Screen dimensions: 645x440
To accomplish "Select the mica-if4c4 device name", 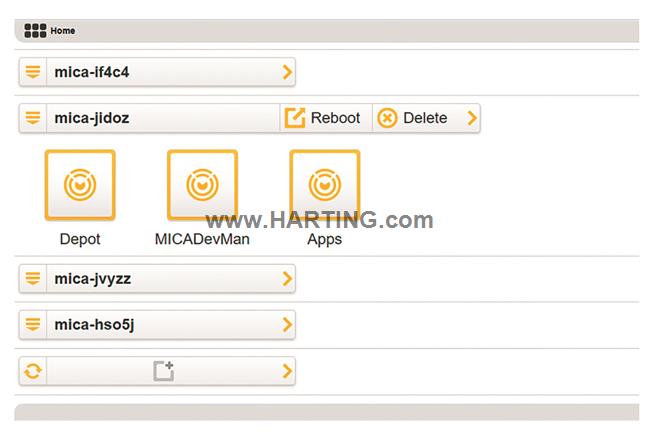I will point(92,72).
